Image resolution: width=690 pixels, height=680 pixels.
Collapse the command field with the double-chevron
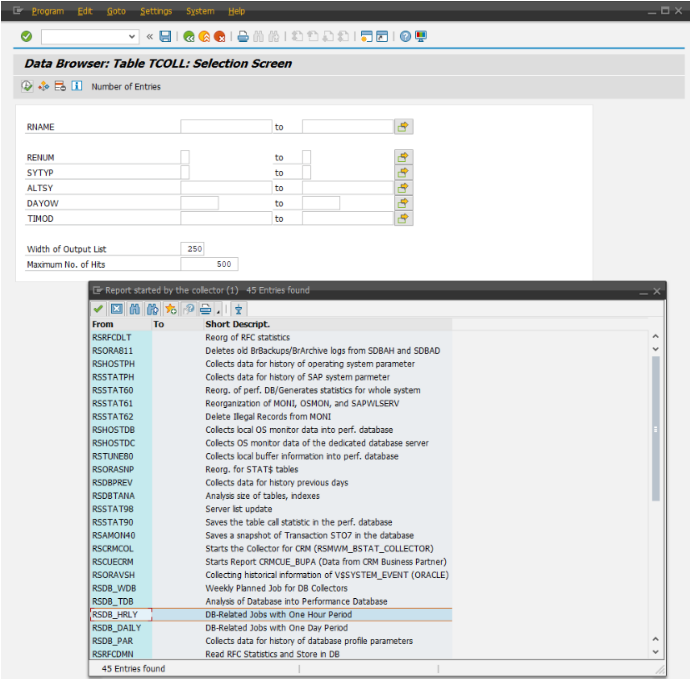coord(150,37)
